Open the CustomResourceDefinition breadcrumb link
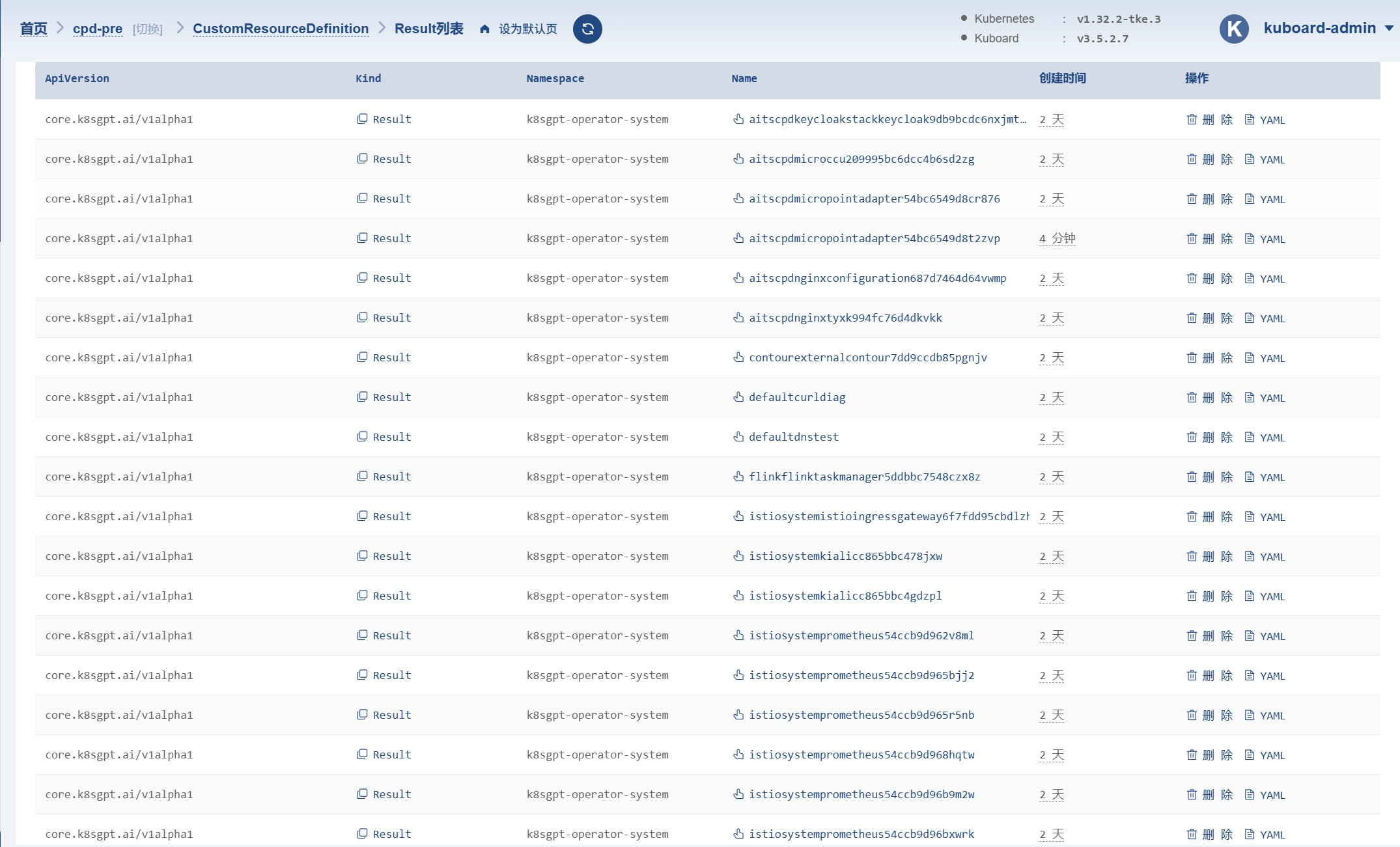This screenshot has width=1400, height=847. 281,29
